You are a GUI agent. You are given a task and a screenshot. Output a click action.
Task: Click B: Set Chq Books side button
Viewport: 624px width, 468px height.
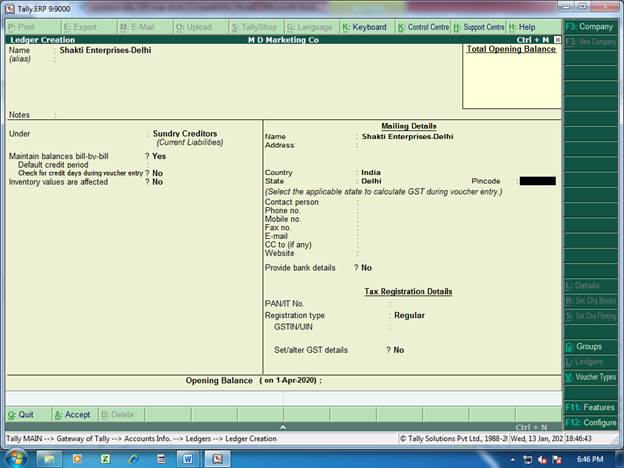tap(591, 301)
